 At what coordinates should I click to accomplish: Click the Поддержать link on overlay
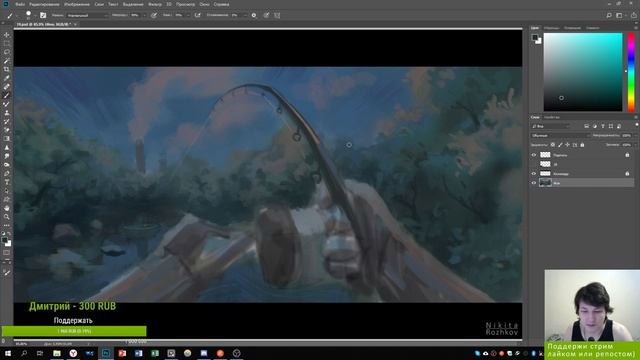pos(73,320)
